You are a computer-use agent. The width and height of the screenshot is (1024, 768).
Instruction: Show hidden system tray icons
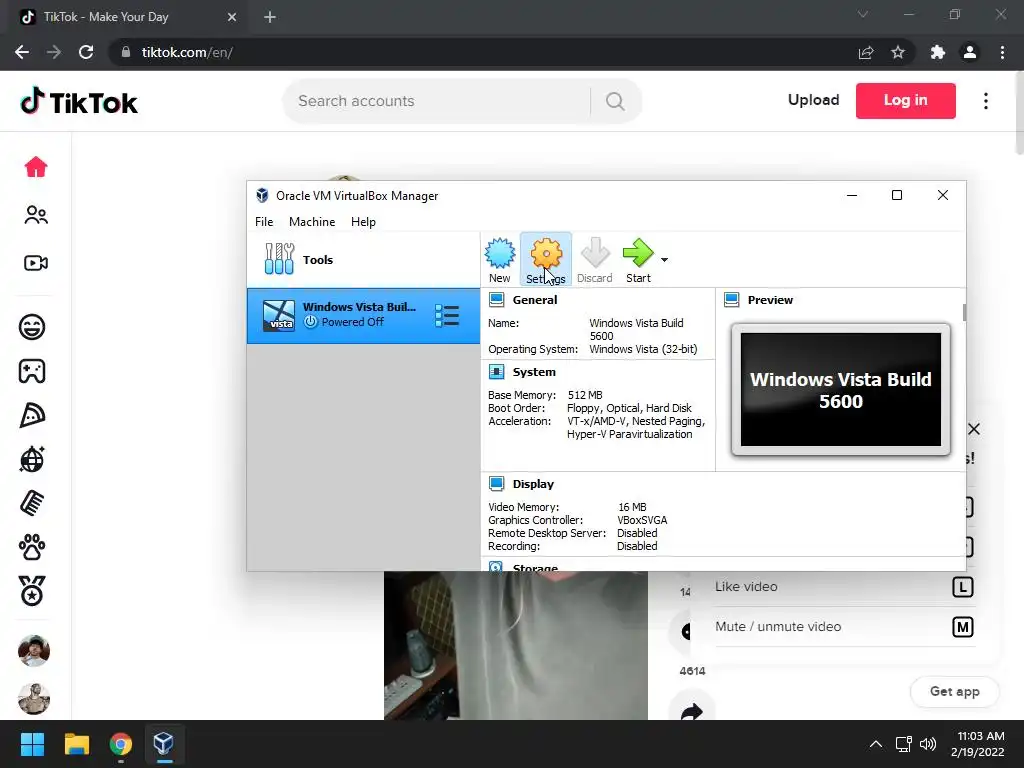876,744
